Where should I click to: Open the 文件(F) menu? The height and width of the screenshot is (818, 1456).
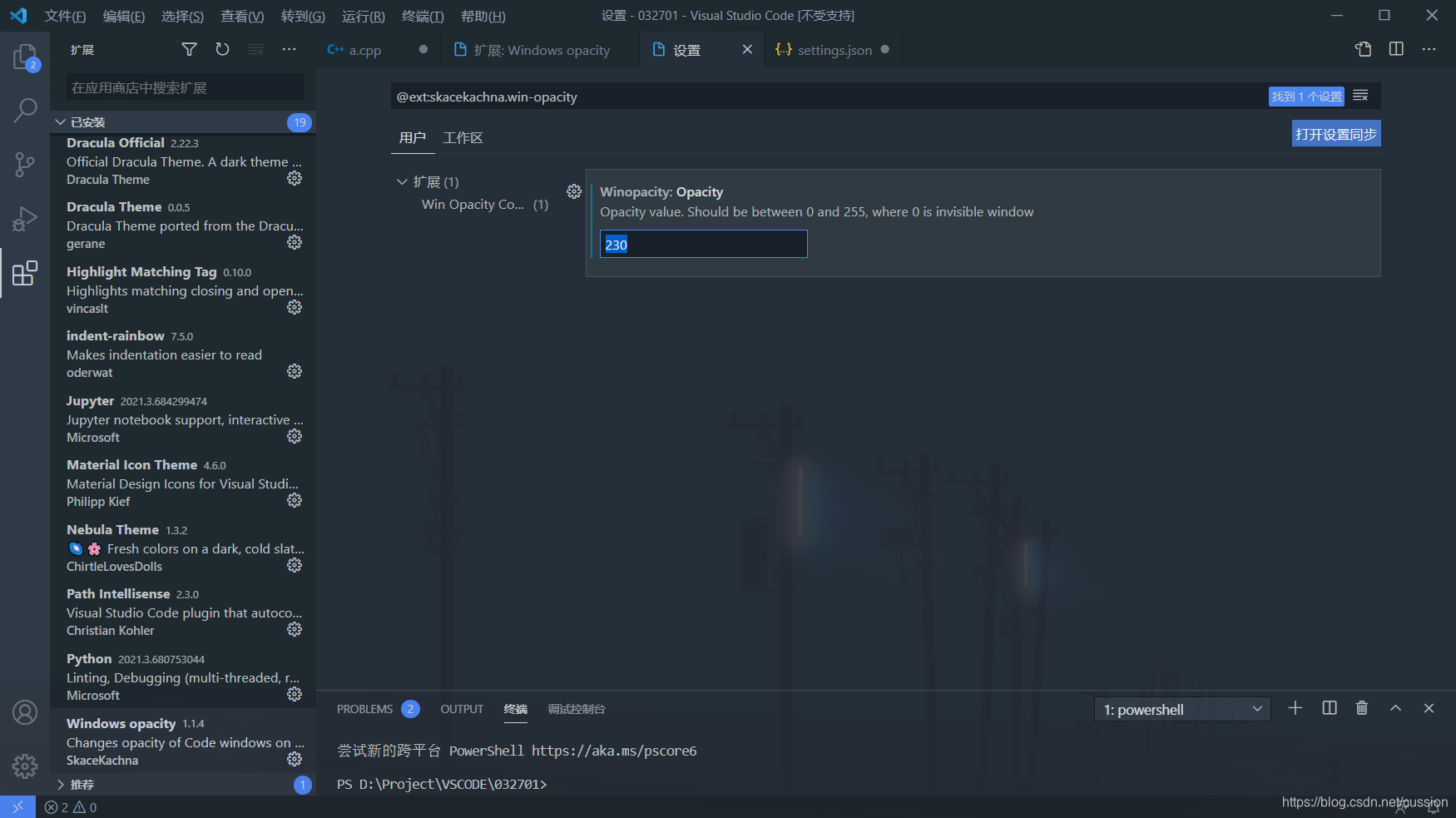pos(65,16)
